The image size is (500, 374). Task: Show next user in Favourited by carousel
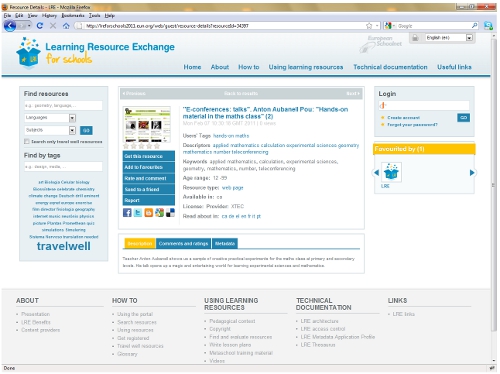click(472, 173)
